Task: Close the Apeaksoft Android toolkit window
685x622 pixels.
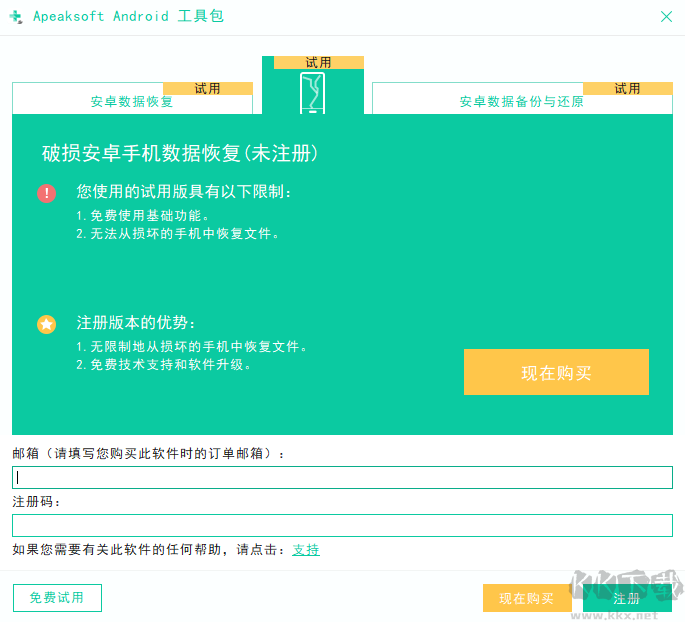Action: 666,17
